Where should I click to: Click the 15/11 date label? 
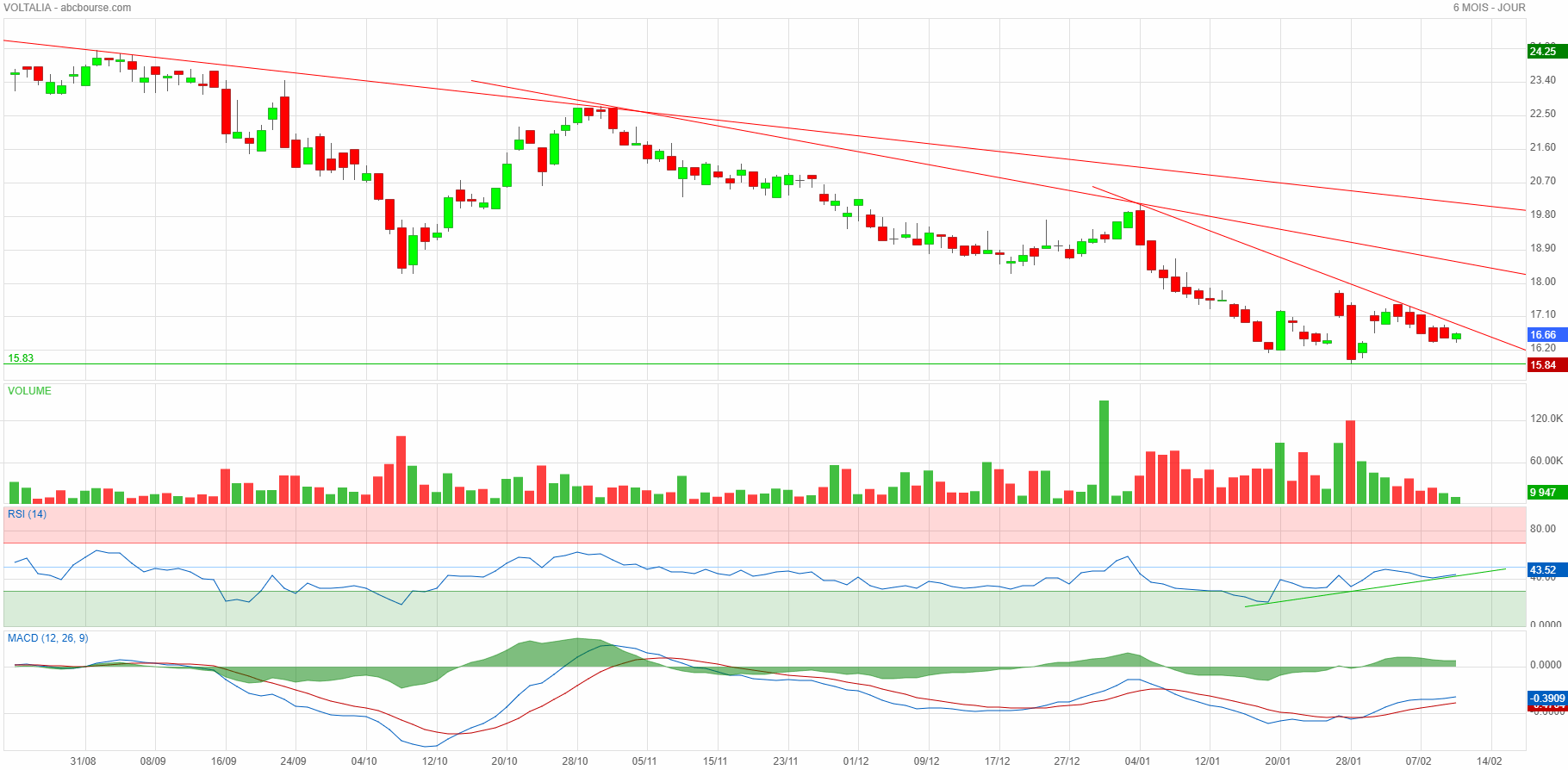point(715,761)
